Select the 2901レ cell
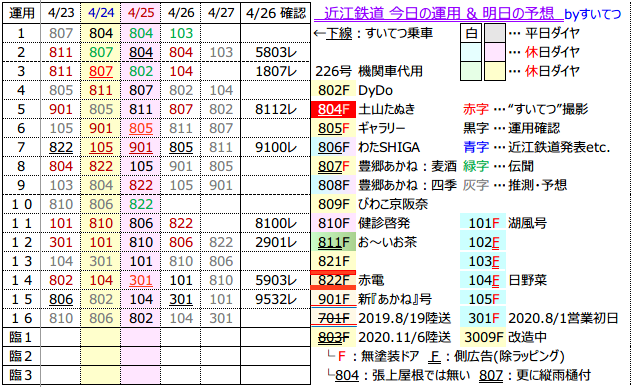The width and height of the screenshot is (631, 387). (276, 242)
